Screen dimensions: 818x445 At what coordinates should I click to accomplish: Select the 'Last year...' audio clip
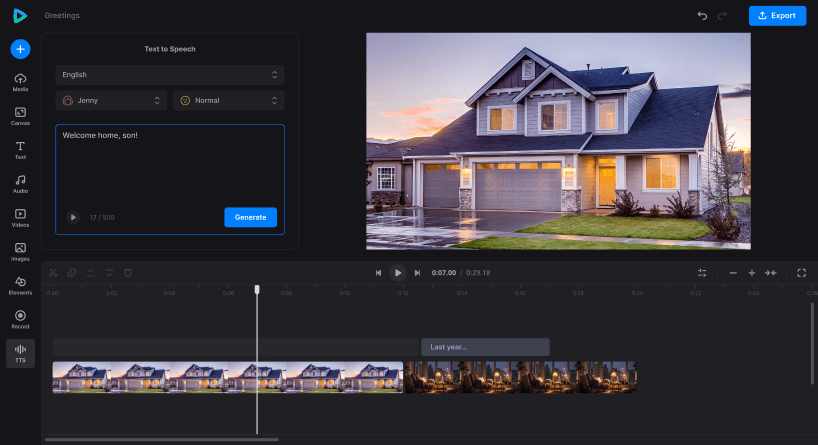point(485,347)
